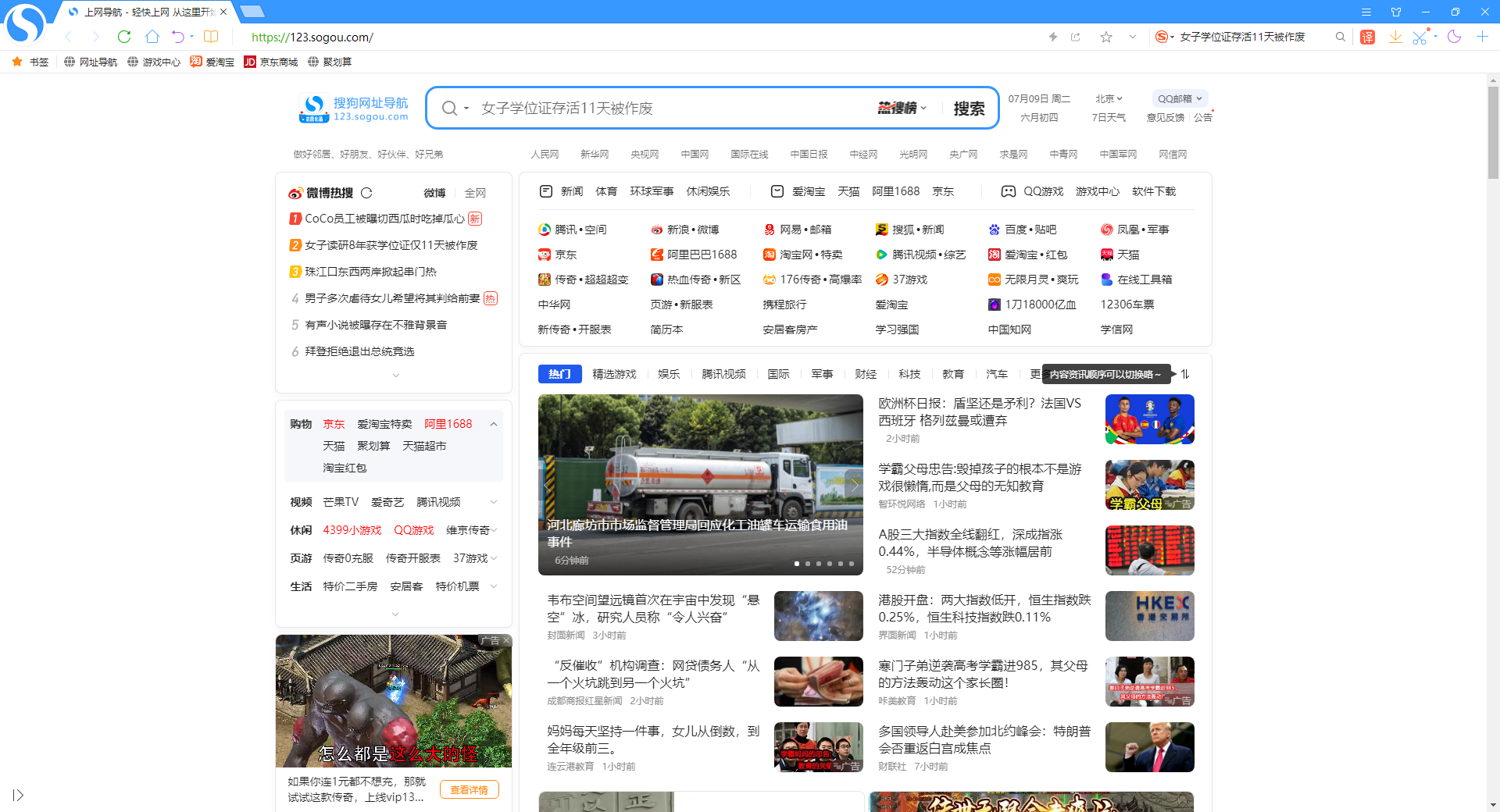The height and width of the screenshot is (812, 1500).
Task: Refresh the Weibo hot search list
Action: pos(366,192)
